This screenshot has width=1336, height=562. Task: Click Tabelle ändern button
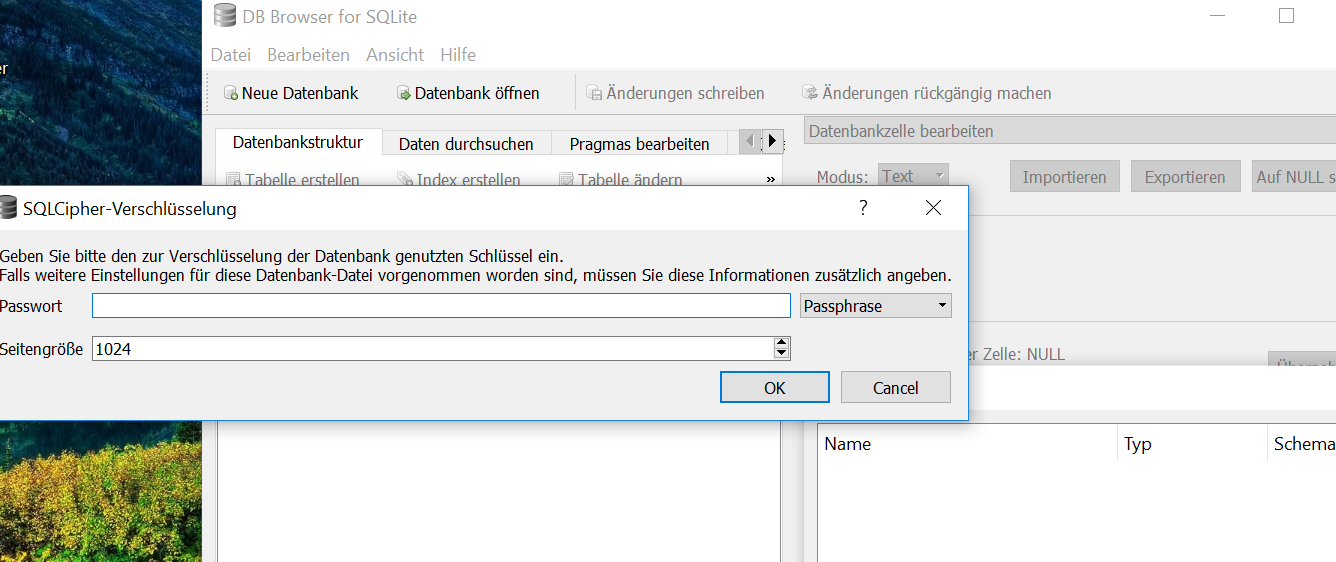620,180
